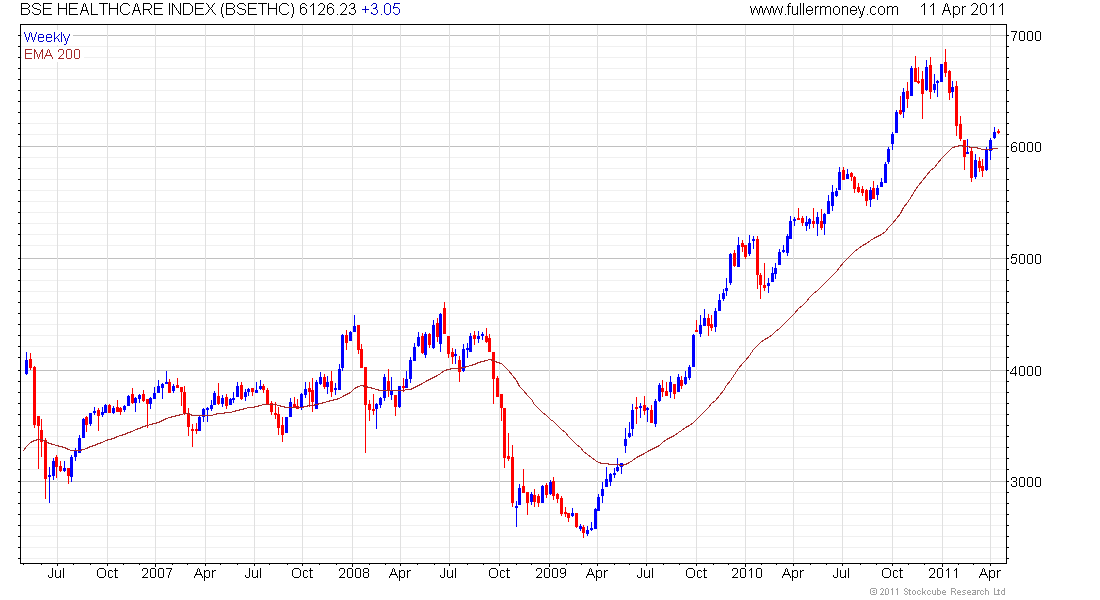Select the index value 6126.23
The image size is (1100, 600).
click(328, 10)
